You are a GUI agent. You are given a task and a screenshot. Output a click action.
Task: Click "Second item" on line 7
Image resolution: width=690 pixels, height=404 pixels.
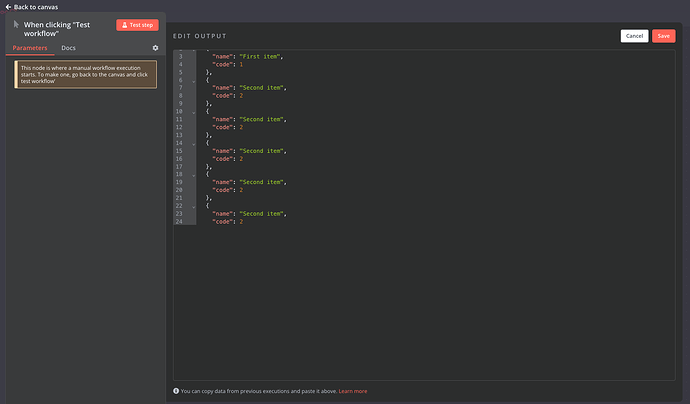point(261,88)
